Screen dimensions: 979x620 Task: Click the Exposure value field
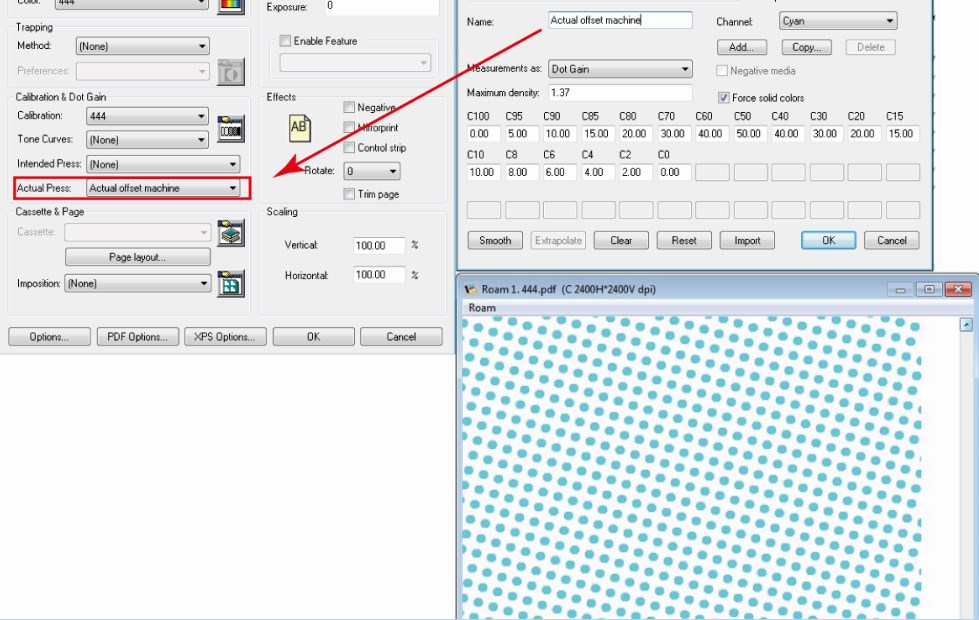click(x=381, y=7)
